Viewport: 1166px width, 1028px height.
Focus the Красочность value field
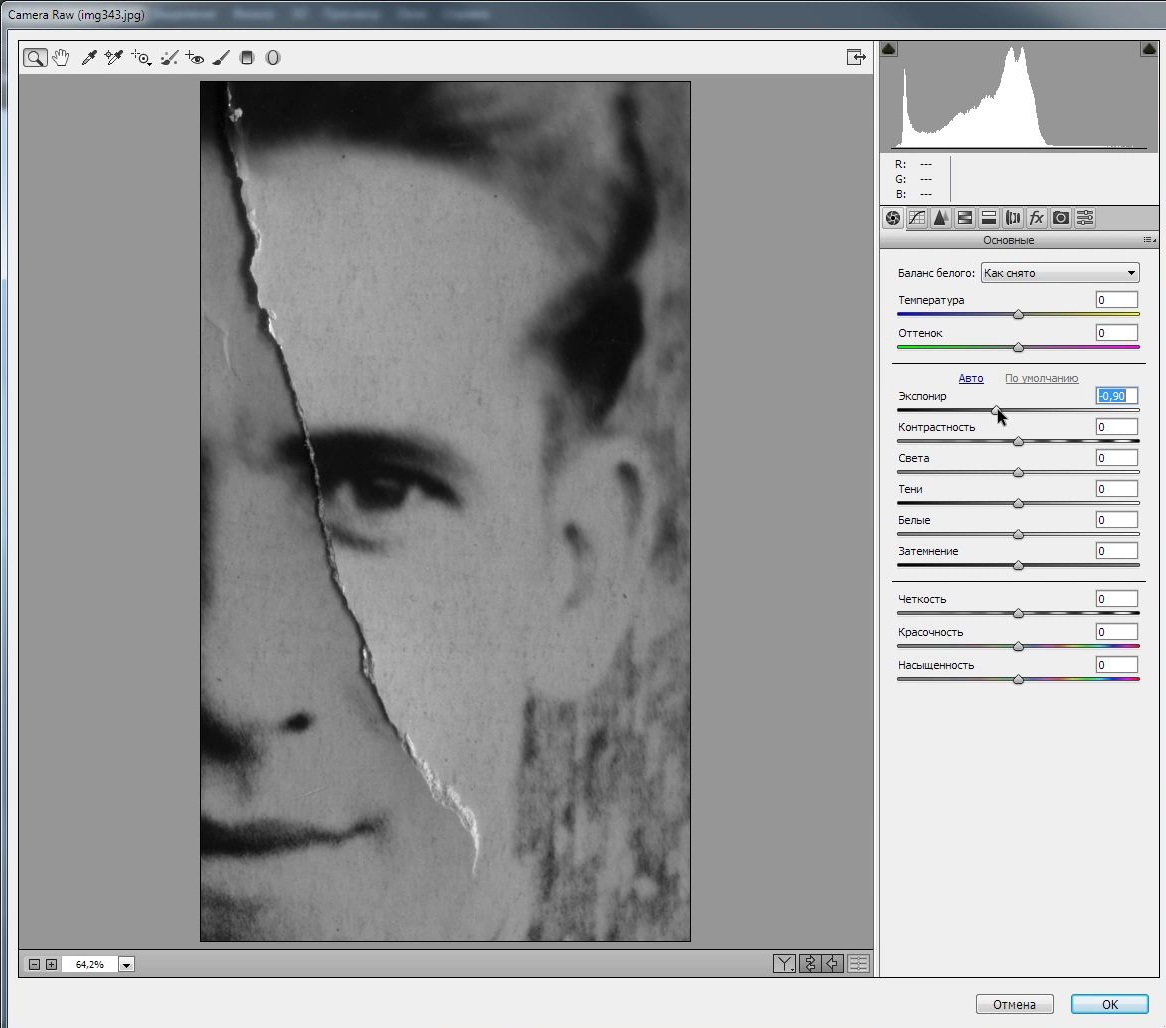tap(1117, 632)
